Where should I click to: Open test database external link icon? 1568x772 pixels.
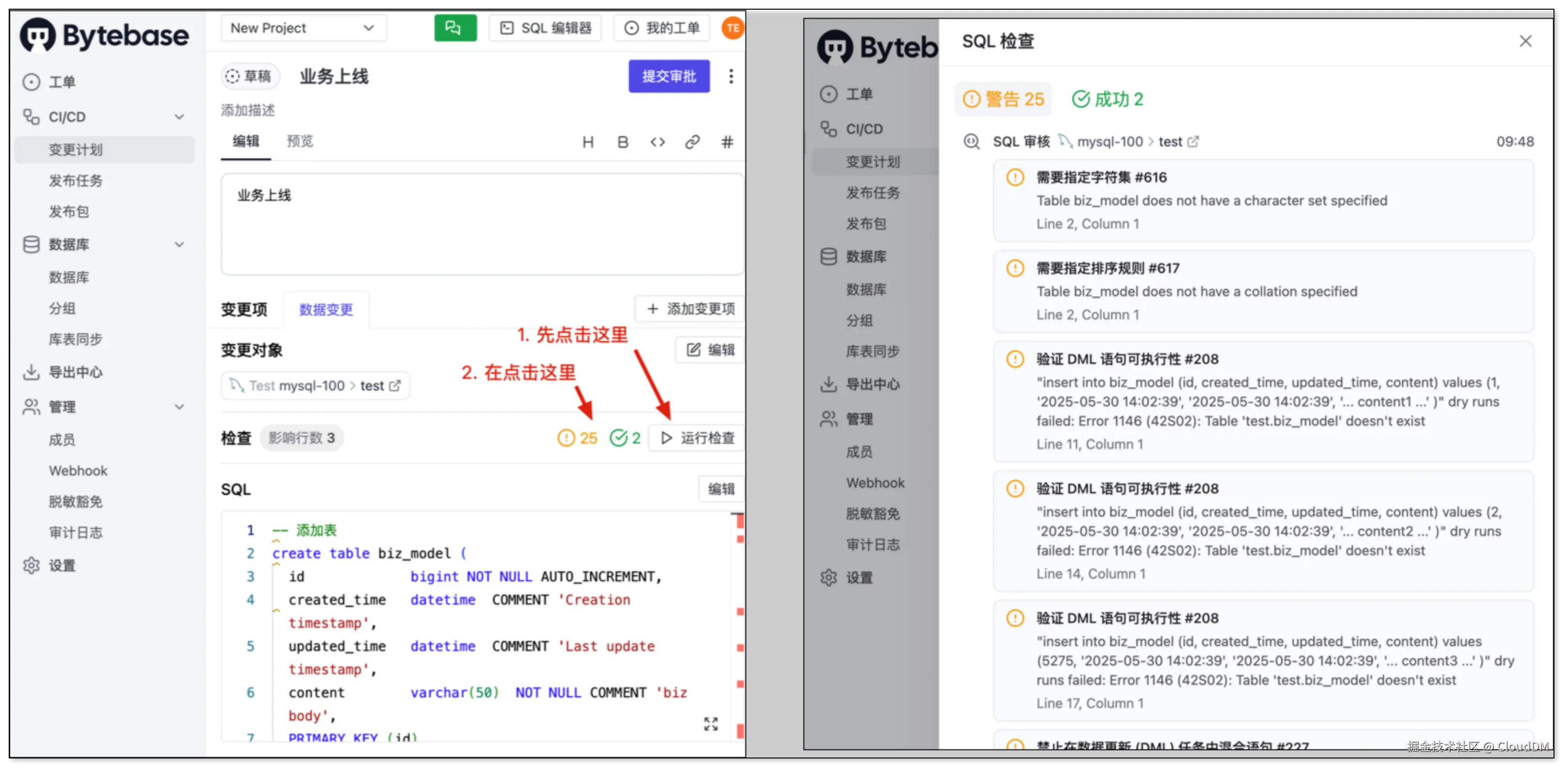[x=395, y=386]
